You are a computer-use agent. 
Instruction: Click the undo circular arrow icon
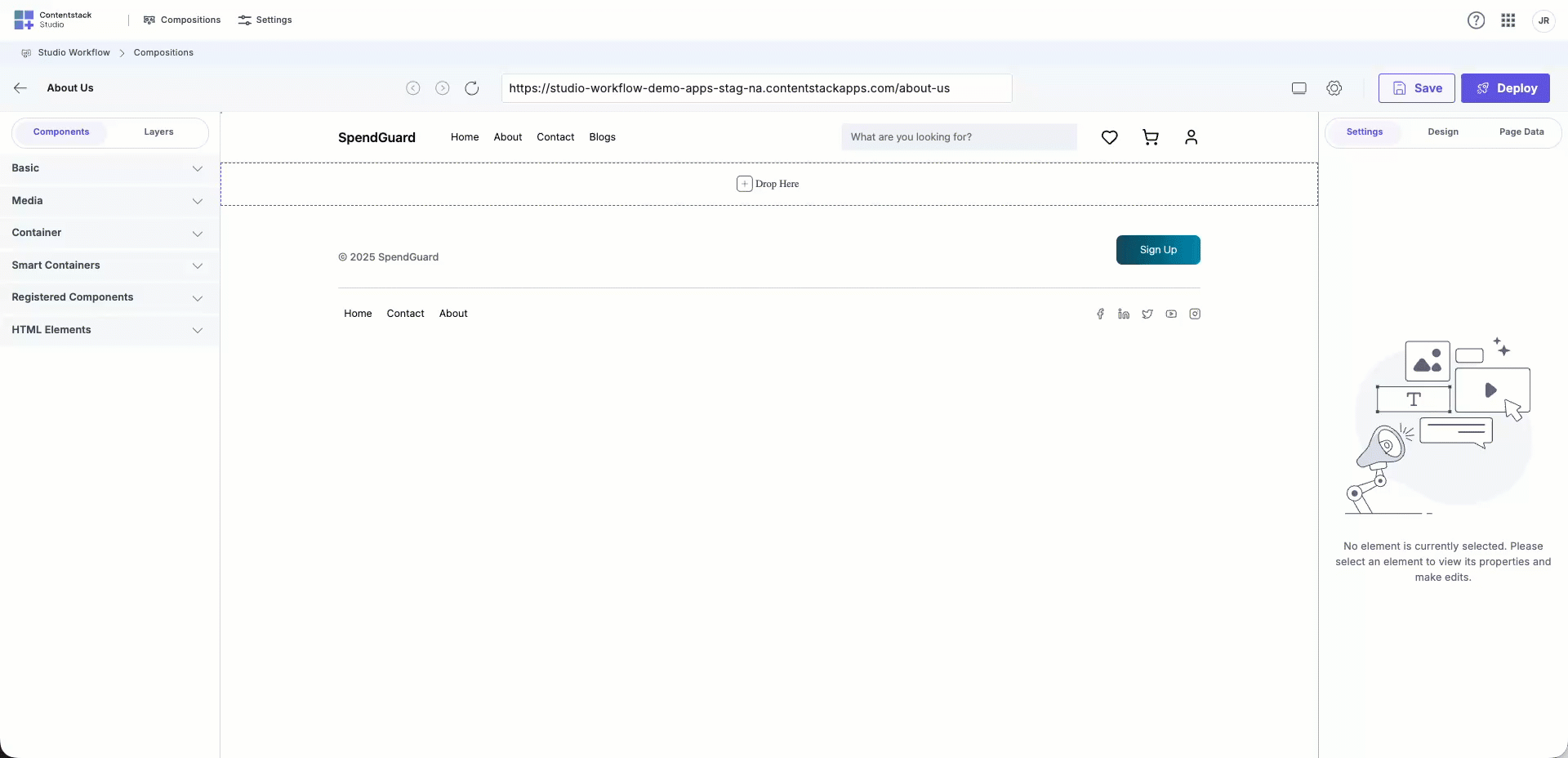pos(413,88)
